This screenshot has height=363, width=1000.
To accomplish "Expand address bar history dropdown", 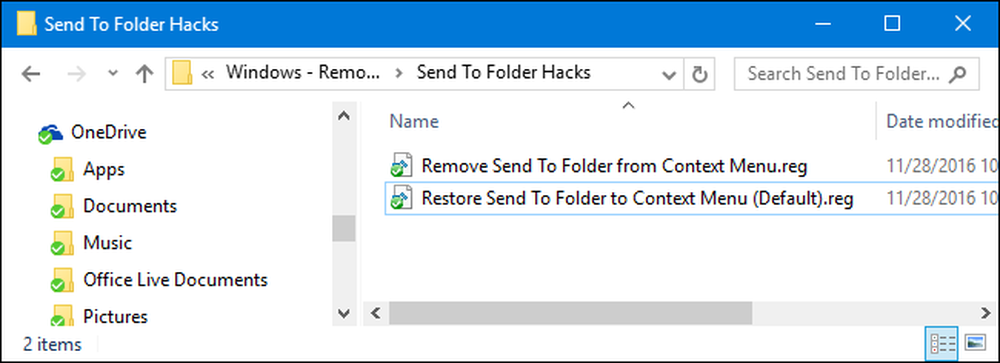I will (669, 75).
